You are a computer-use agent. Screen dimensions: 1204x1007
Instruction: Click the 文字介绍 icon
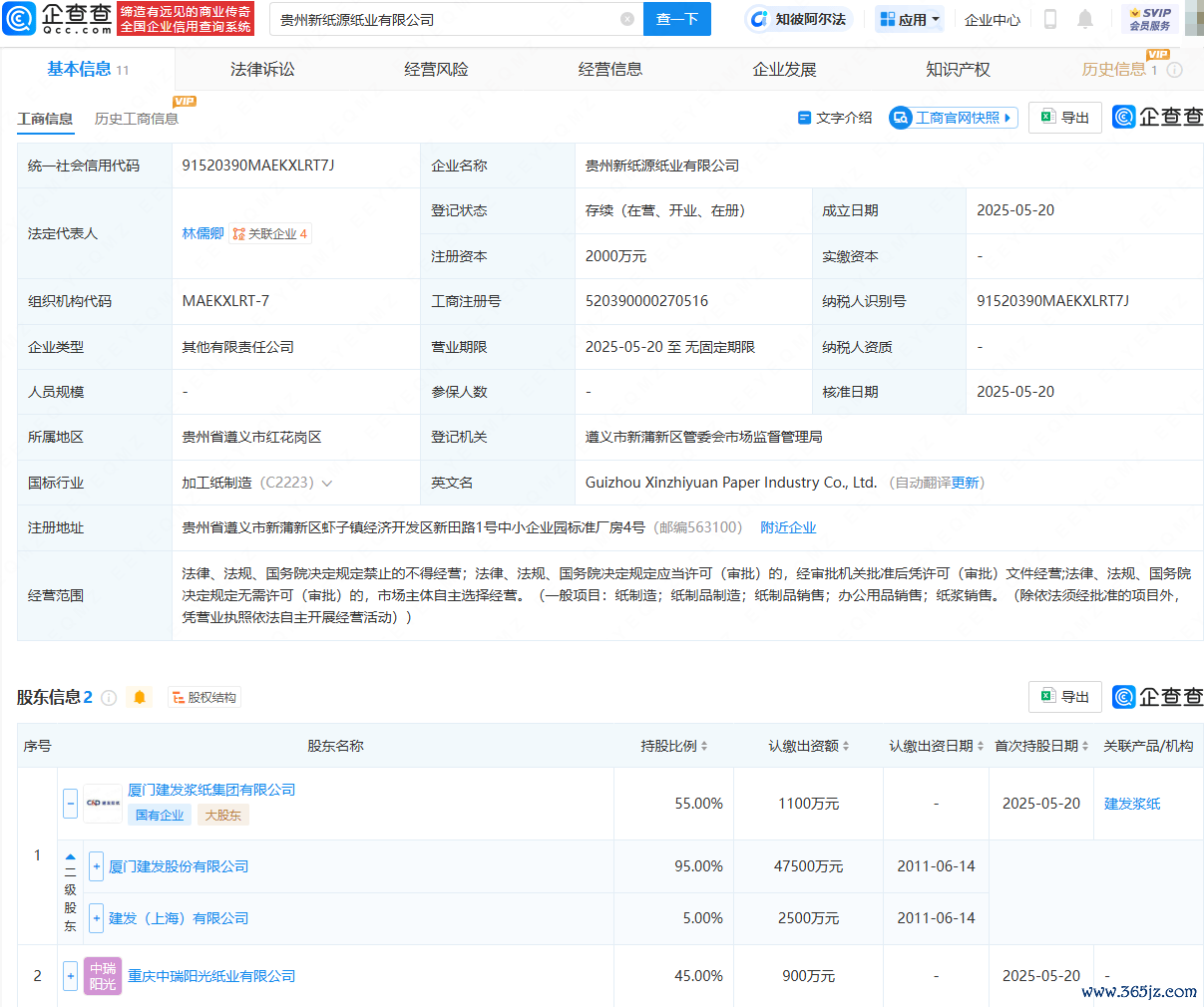coord(805,118)
